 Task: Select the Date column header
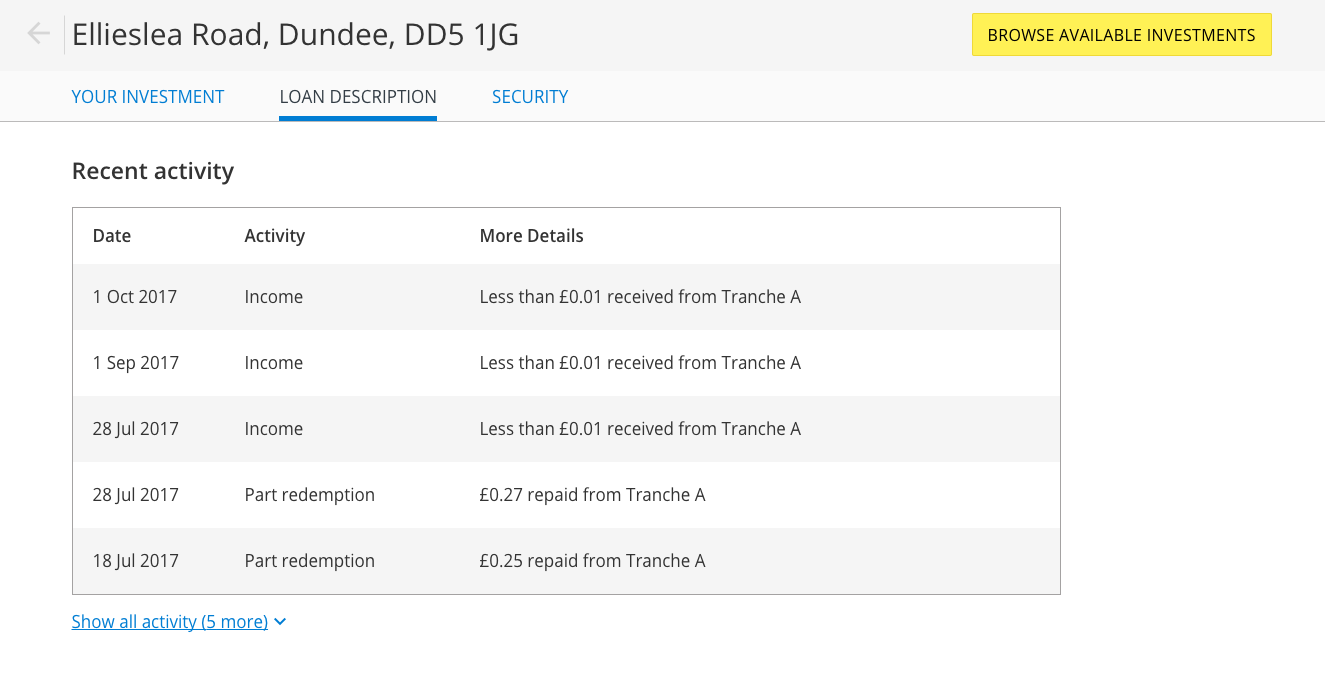[x=112, y=236]
